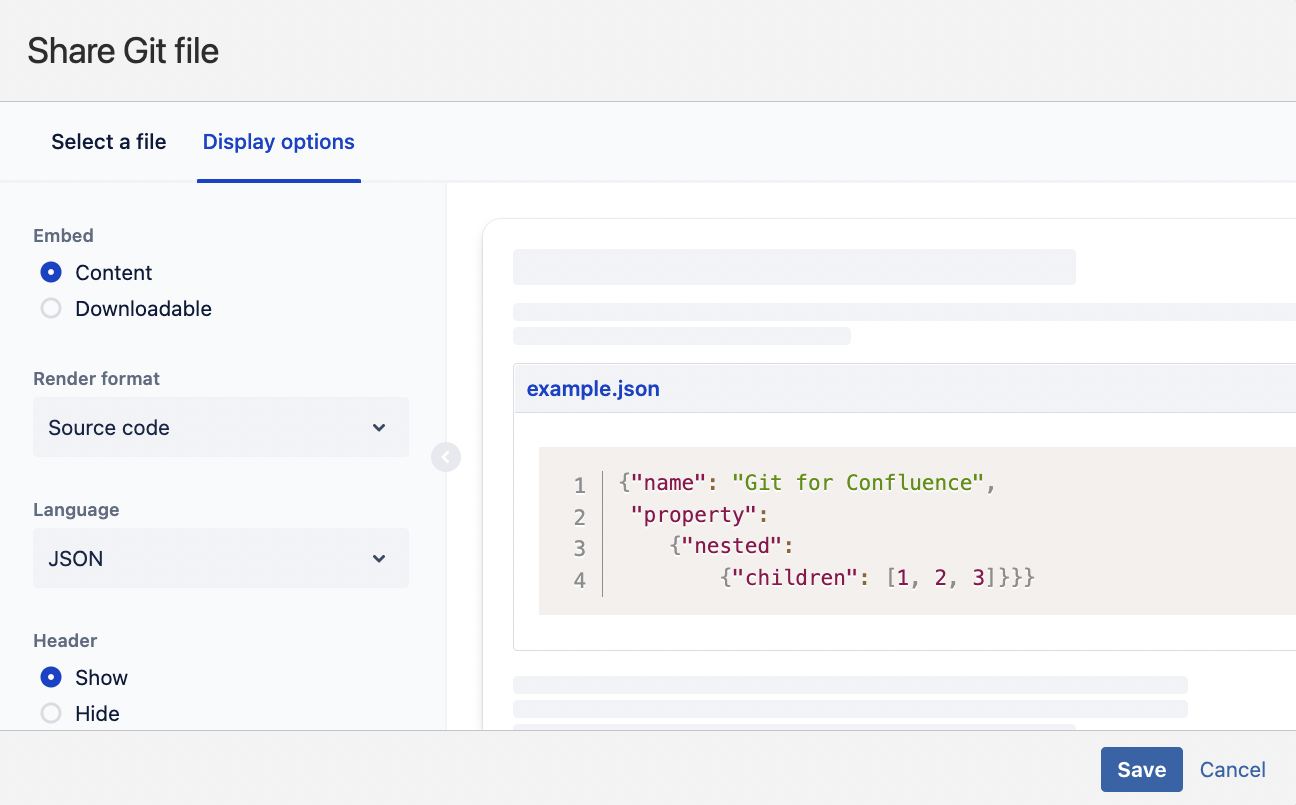
Task: Click the Render format label
Action: [x=96, y=379]
